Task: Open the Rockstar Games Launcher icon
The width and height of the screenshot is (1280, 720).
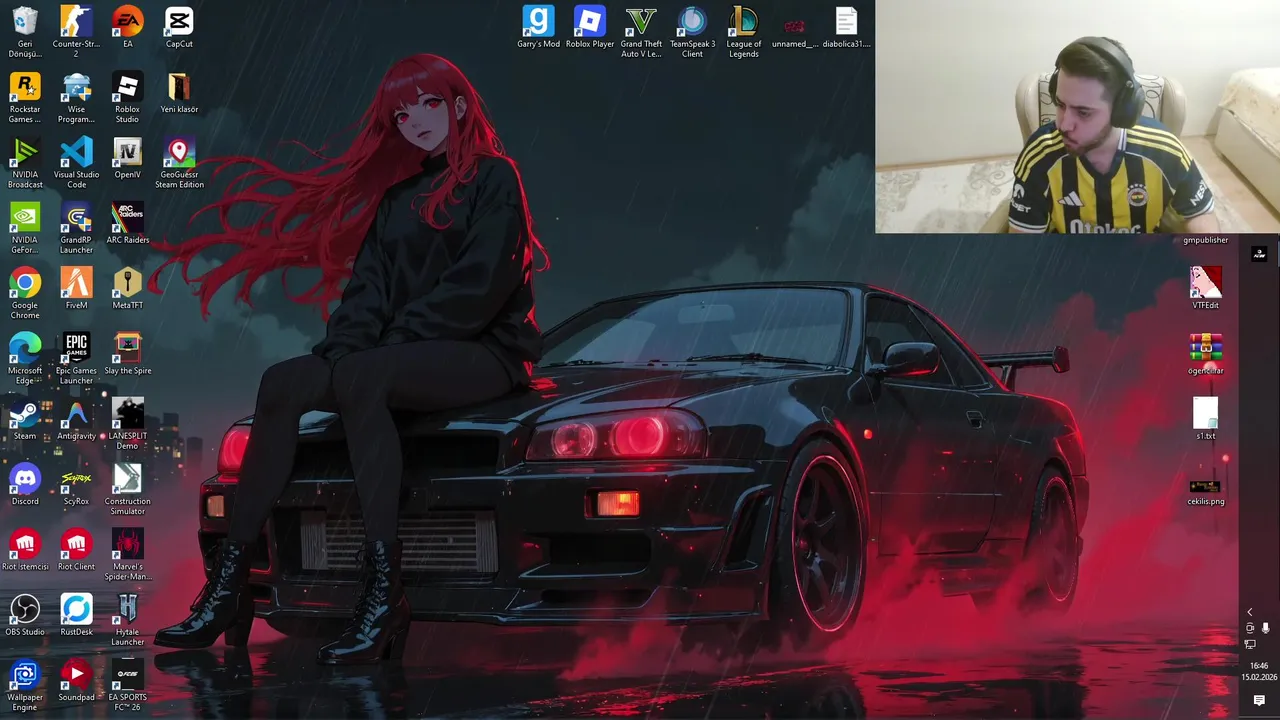Action: (x=25, y=97)
